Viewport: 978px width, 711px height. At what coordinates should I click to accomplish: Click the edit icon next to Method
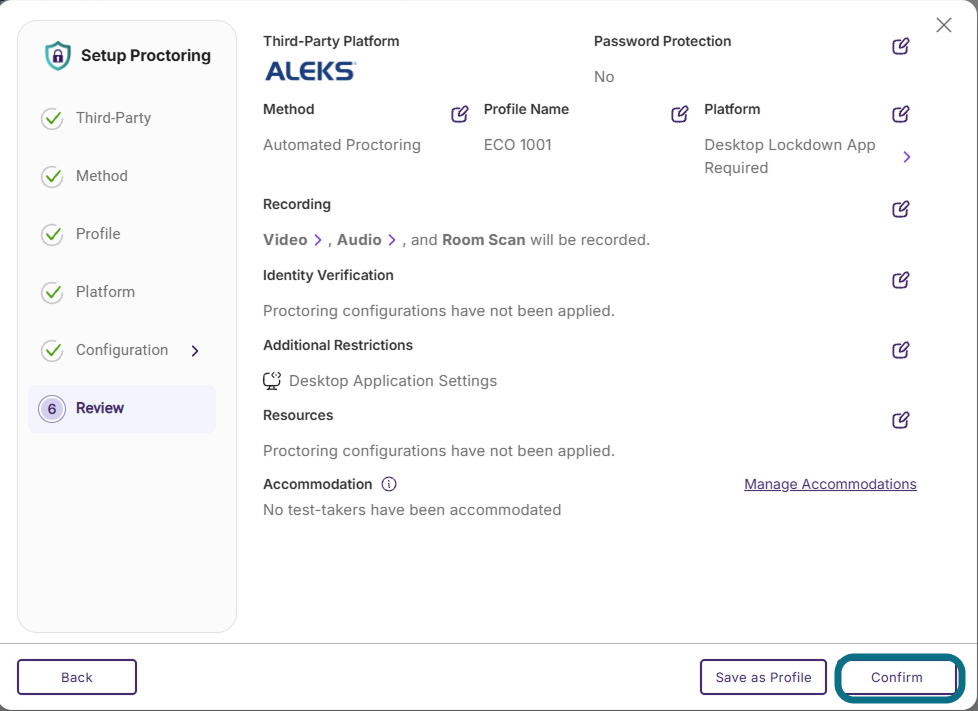coord(460,114)
